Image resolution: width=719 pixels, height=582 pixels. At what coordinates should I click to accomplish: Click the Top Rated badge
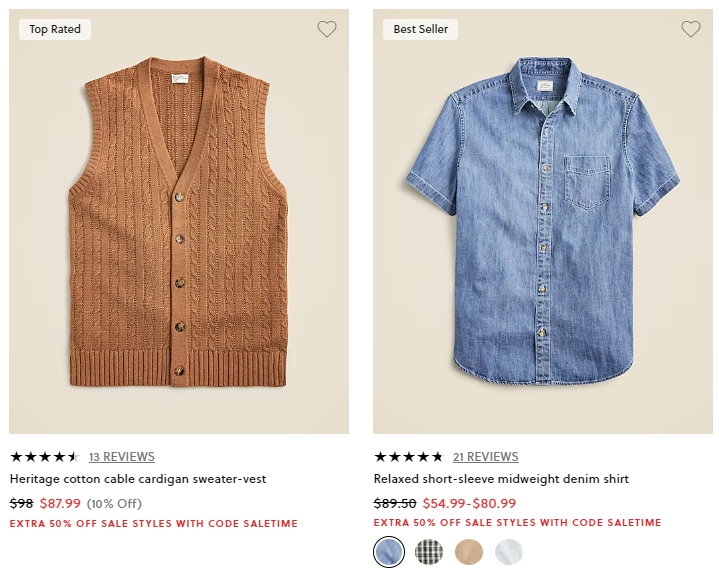(x=55, y=29)
